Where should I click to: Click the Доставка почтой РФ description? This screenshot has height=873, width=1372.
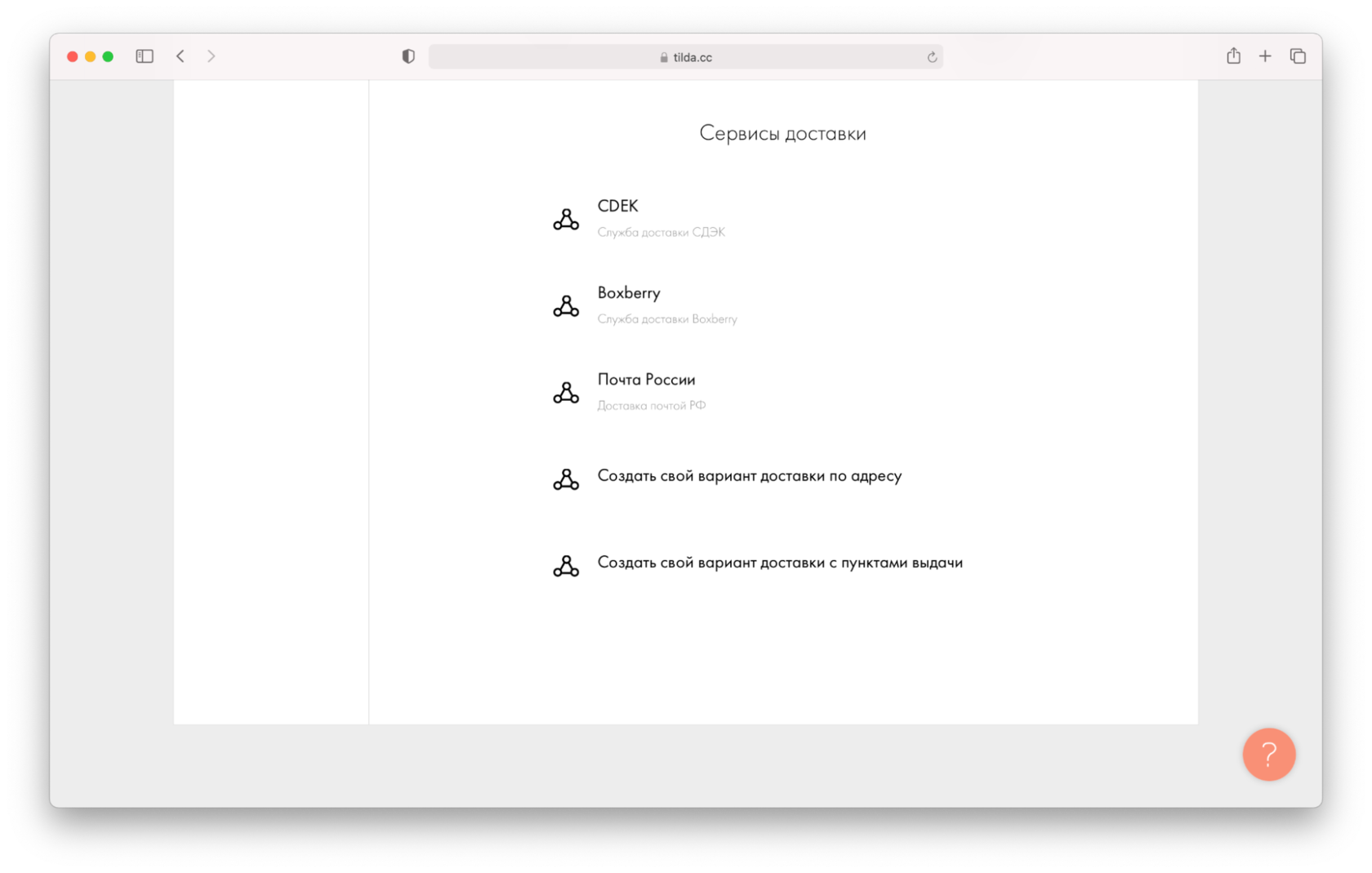pyautogui.click(x=651, y=405)
